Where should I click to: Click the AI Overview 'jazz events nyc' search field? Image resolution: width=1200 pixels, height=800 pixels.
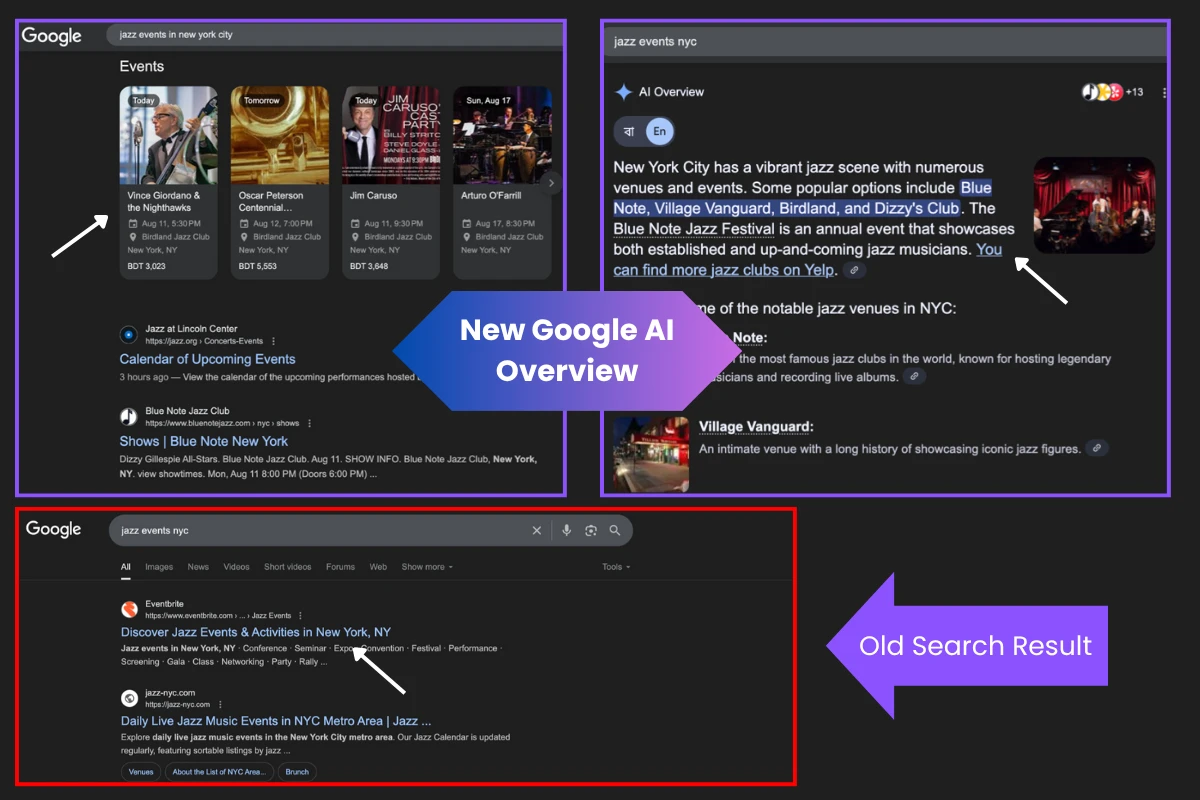pos(885,42)
